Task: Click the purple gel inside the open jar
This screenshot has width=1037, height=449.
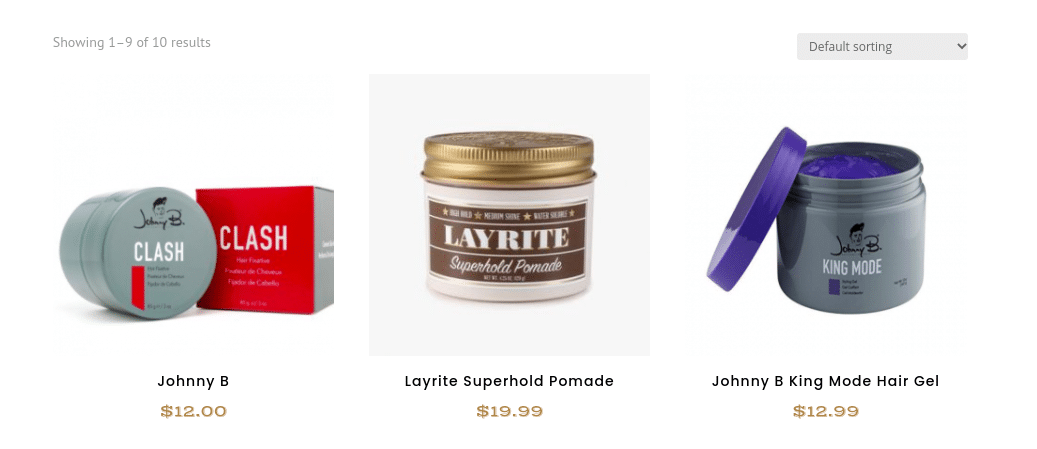Action: tap(850, 166)
